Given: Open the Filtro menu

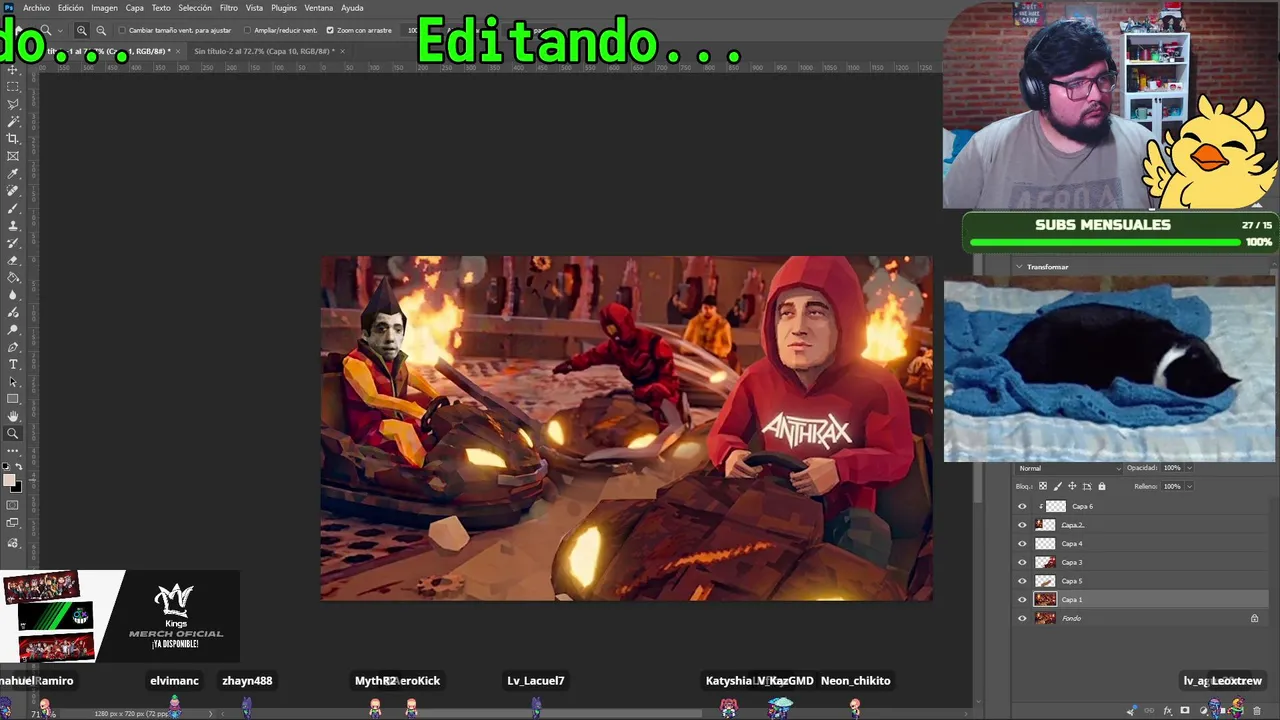Looking at the screenshot, I should 229,8.
